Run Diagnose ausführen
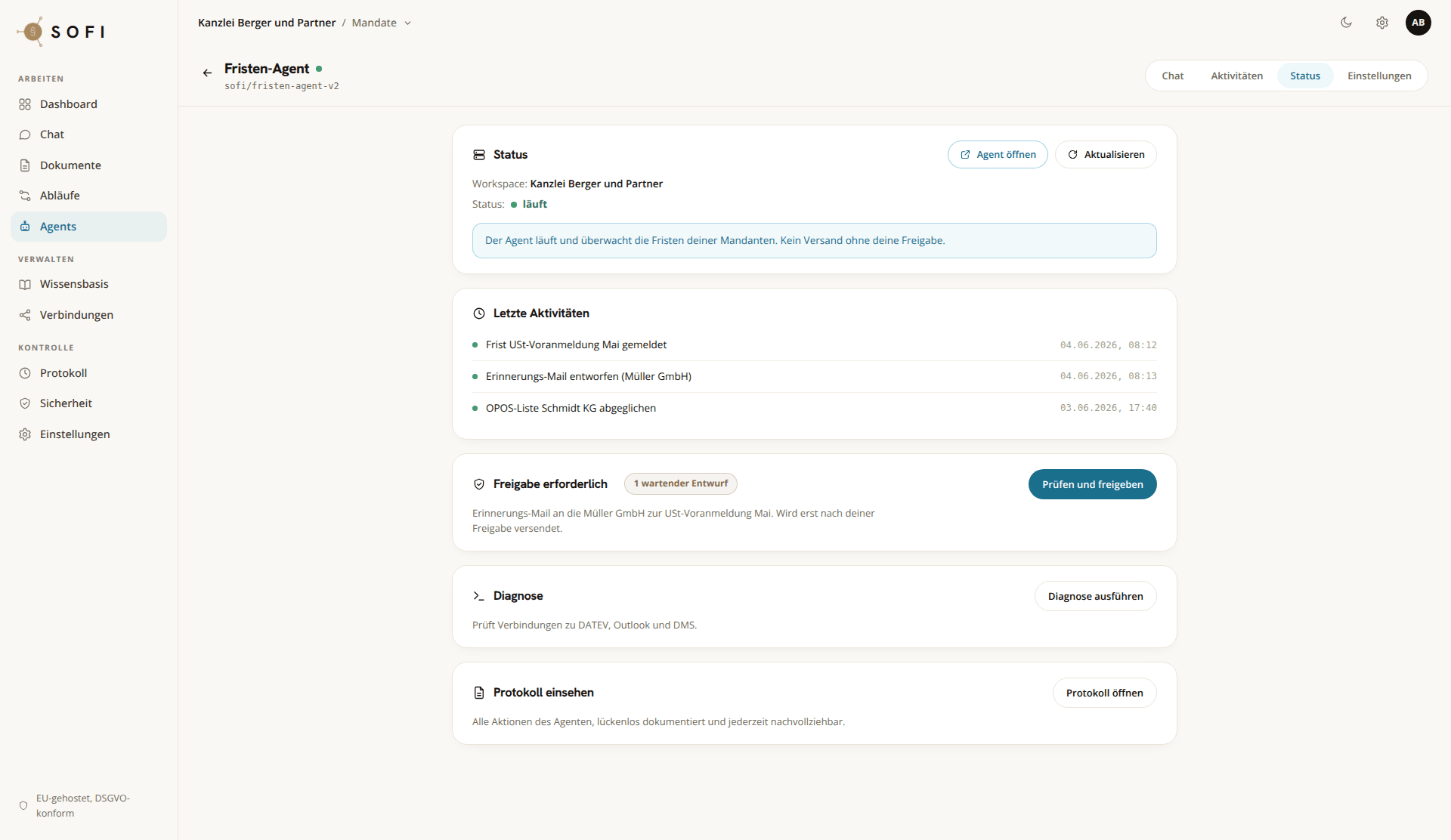 tap(1096, 596)
